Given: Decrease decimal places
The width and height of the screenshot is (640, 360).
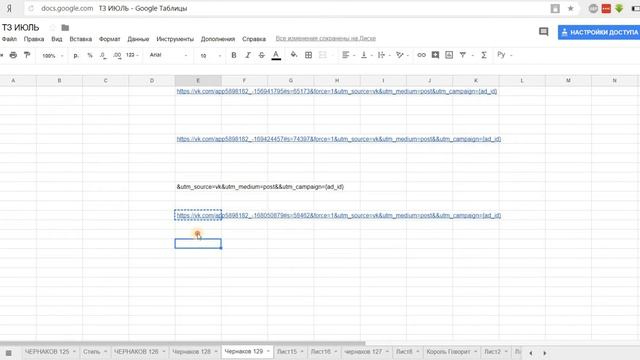Looking at the screenshot, I should pos(103,55).
